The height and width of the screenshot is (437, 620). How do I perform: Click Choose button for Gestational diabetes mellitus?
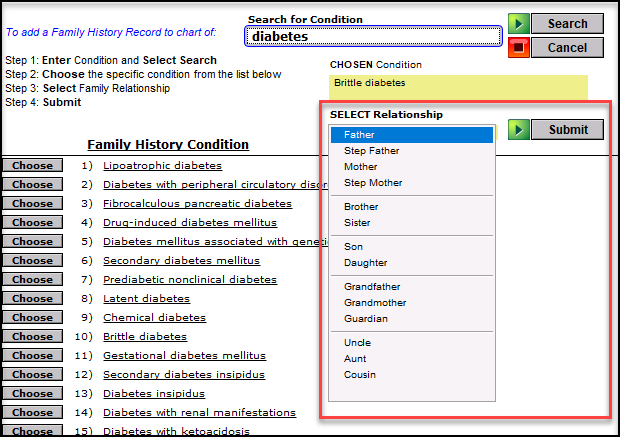coord(32,356)
